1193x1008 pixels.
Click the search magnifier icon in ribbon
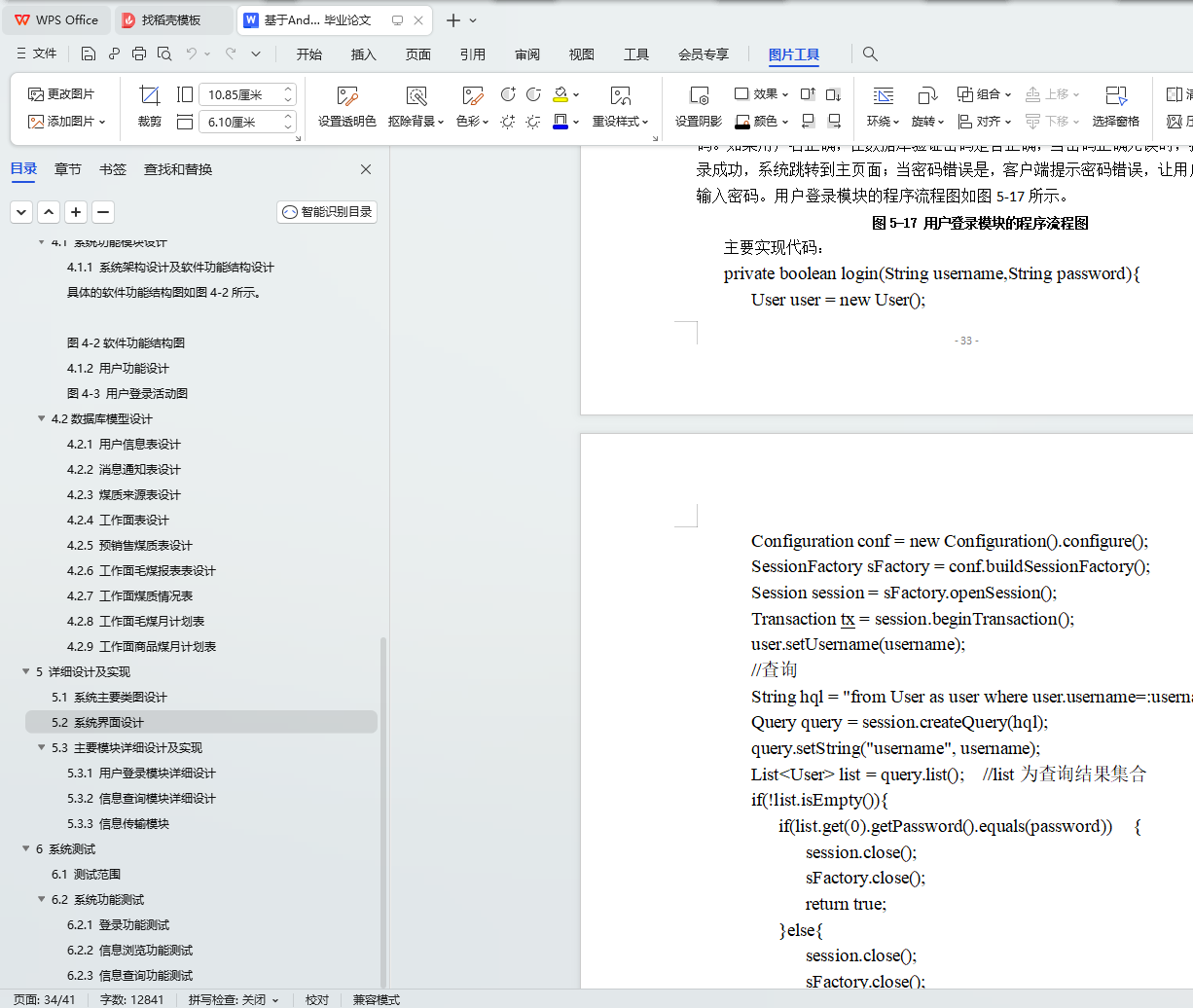tap(870, 54)
